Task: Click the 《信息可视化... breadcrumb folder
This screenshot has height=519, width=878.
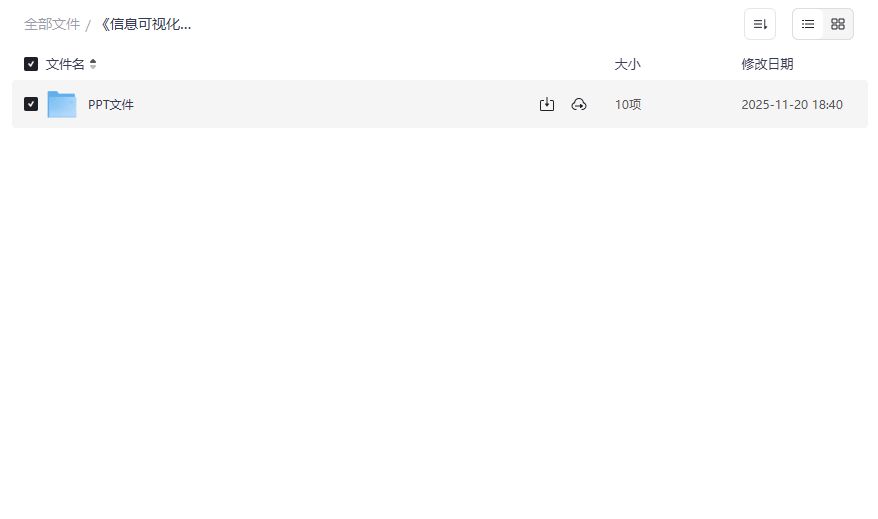Action: pos(145,24)
